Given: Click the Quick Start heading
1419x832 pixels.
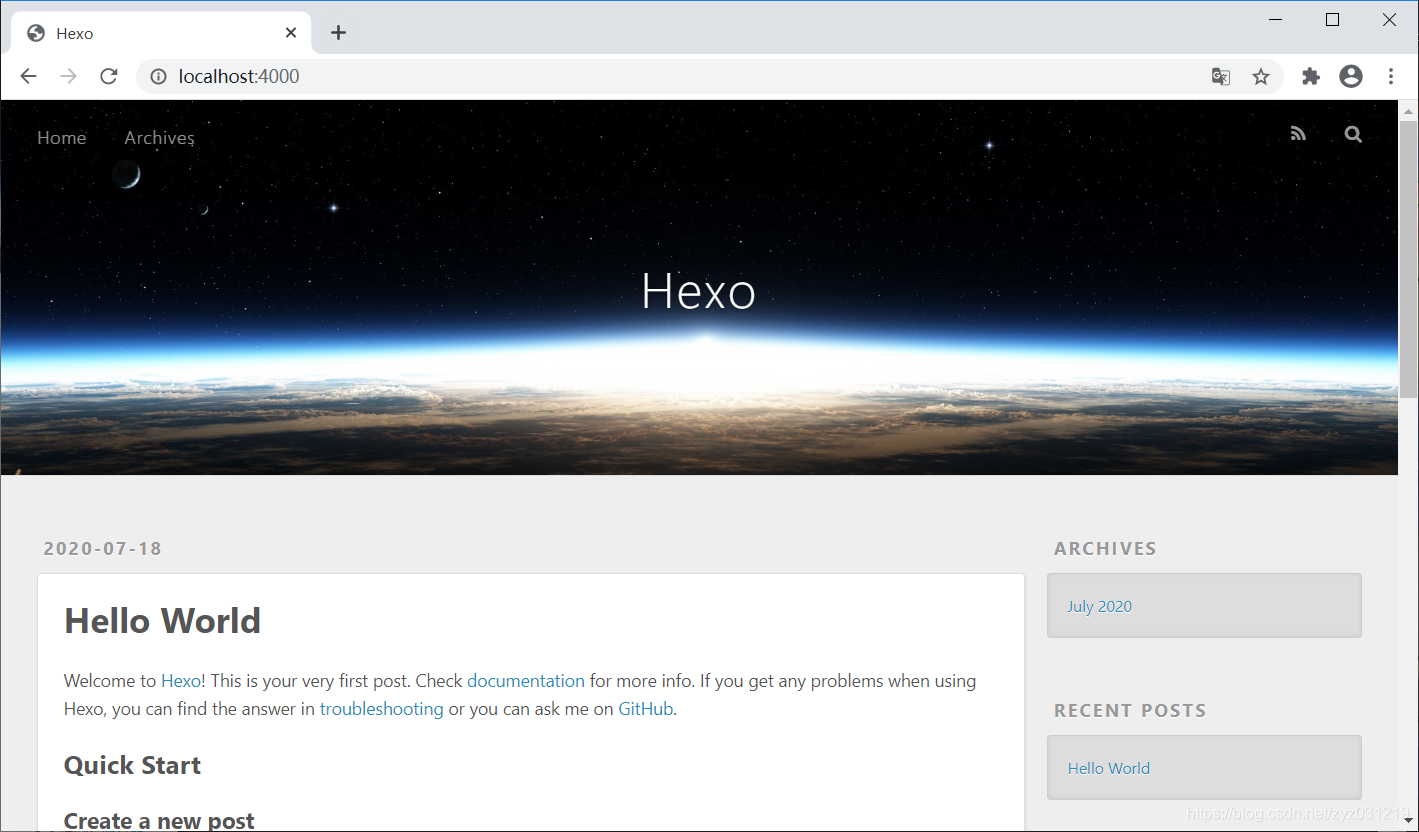Looking at the screenshot, I should pos(132,766).
